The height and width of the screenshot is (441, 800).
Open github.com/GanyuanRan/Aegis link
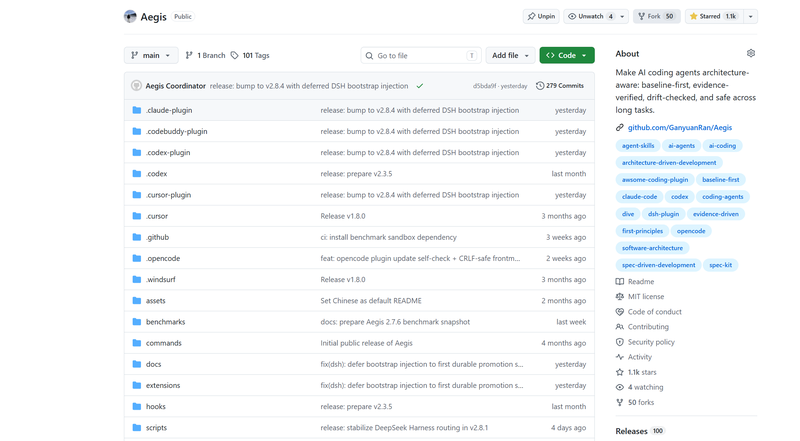[680, 128]
